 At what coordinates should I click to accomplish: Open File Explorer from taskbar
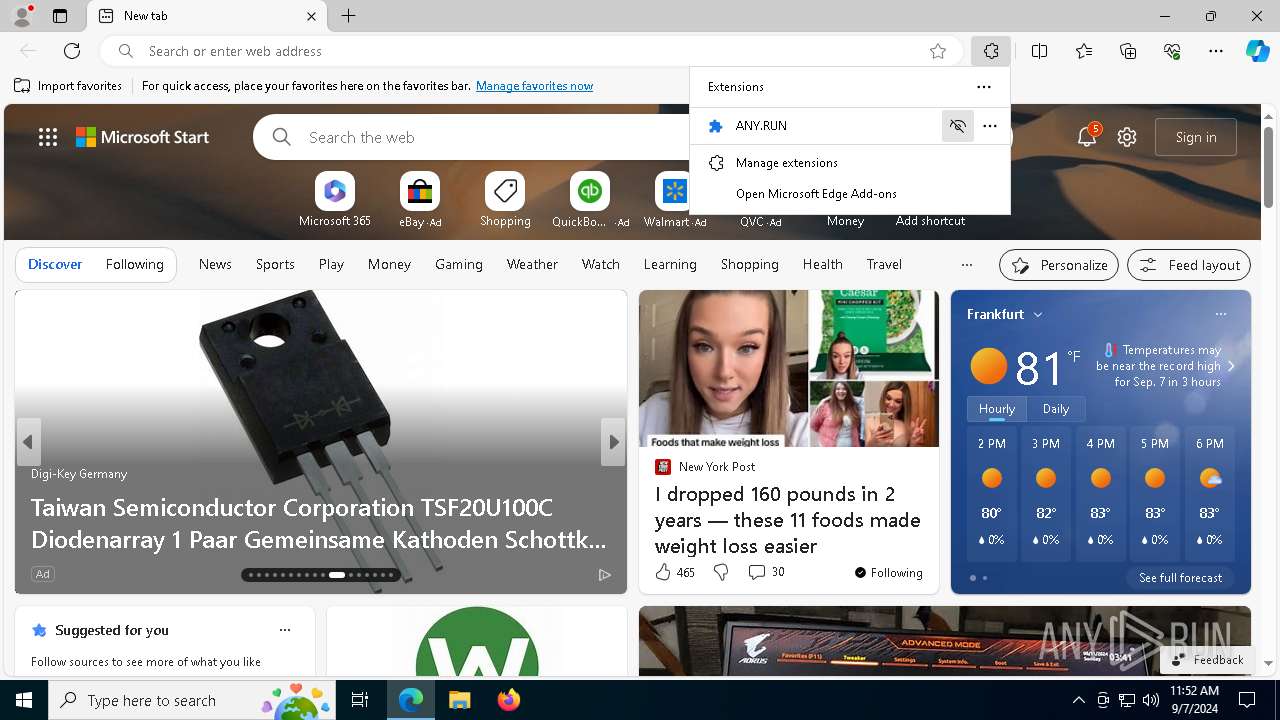pyautogui.click(x=459, y=700)
